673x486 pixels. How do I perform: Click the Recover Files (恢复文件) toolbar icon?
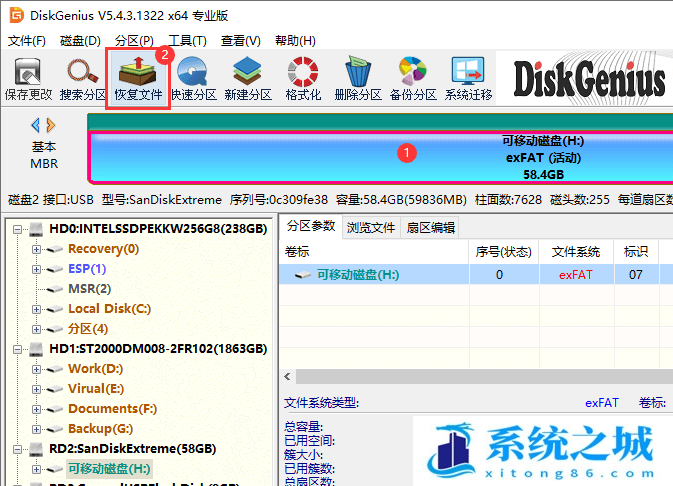[x=138, y=71]
